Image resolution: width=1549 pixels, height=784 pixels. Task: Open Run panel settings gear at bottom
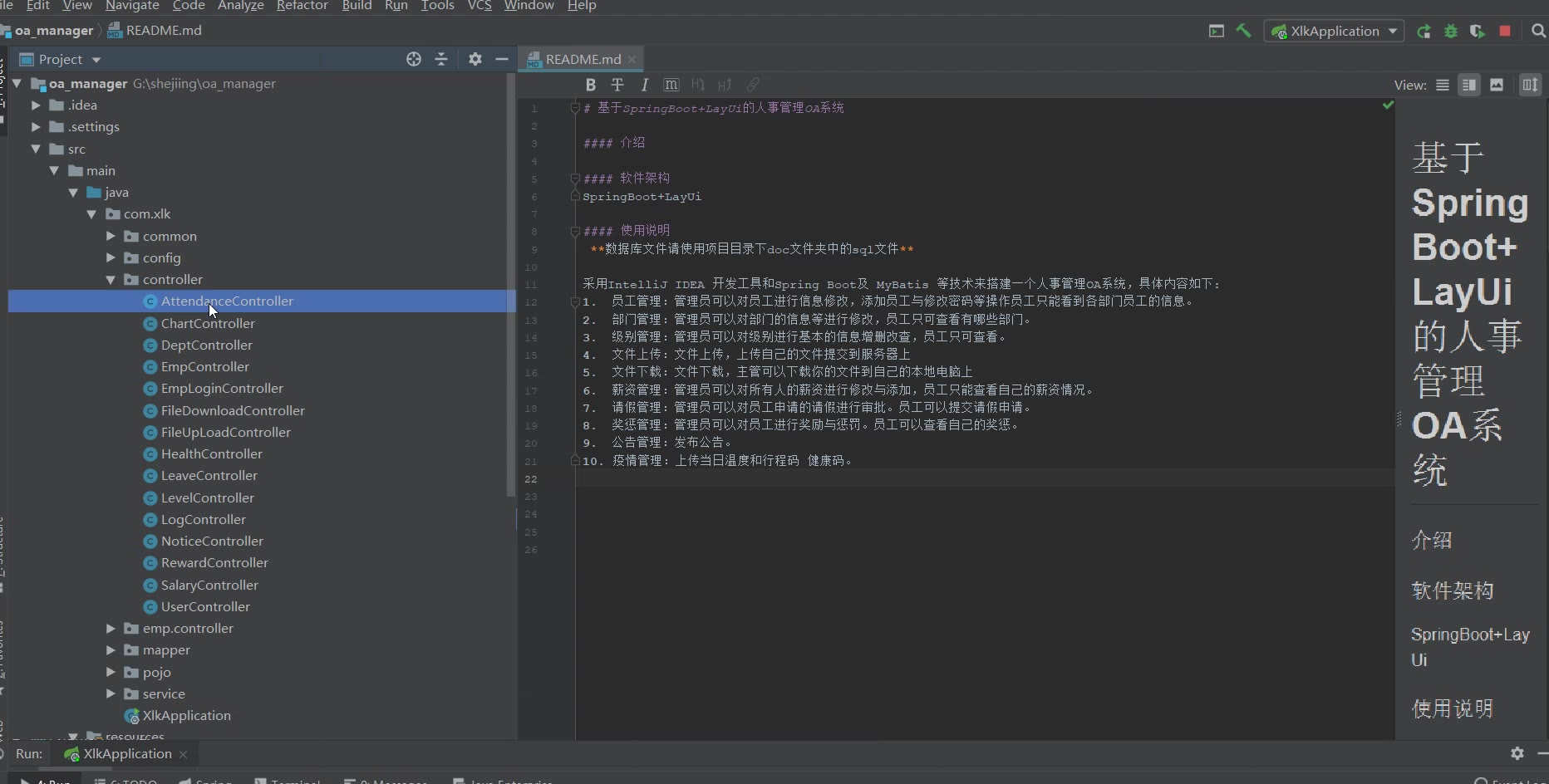point(1517,753)
